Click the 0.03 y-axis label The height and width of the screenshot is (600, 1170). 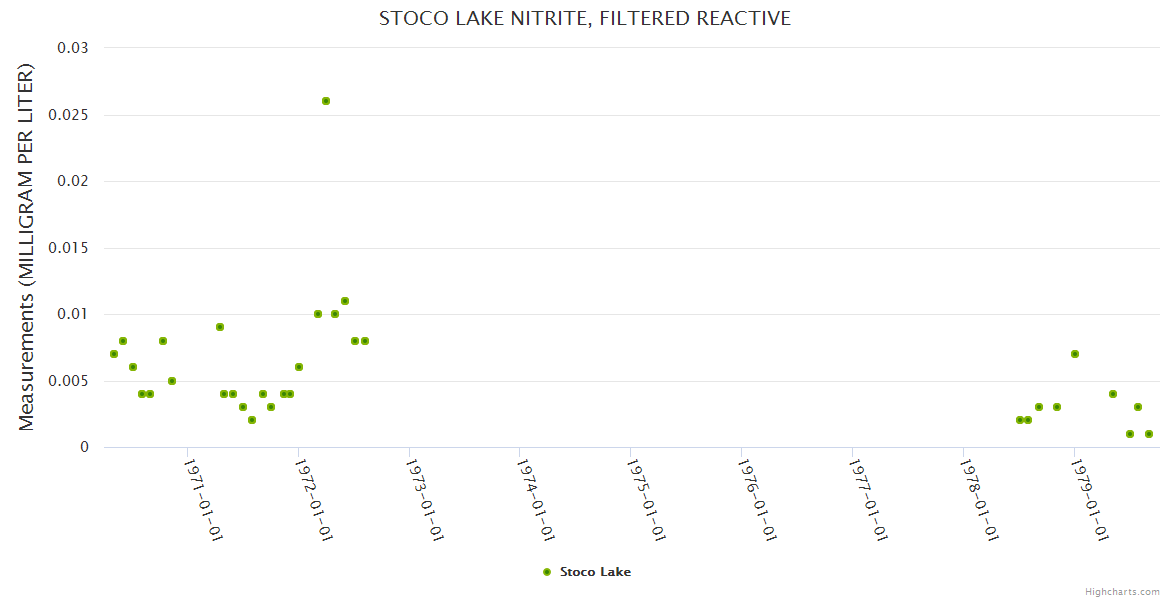(73, 48)
